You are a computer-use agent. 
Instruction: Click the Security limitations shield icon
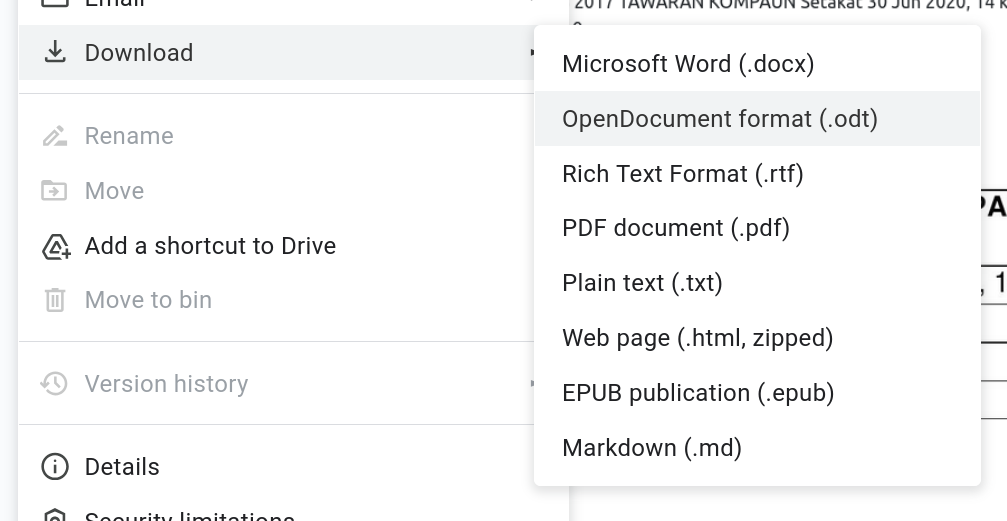[x=55, y=515]
